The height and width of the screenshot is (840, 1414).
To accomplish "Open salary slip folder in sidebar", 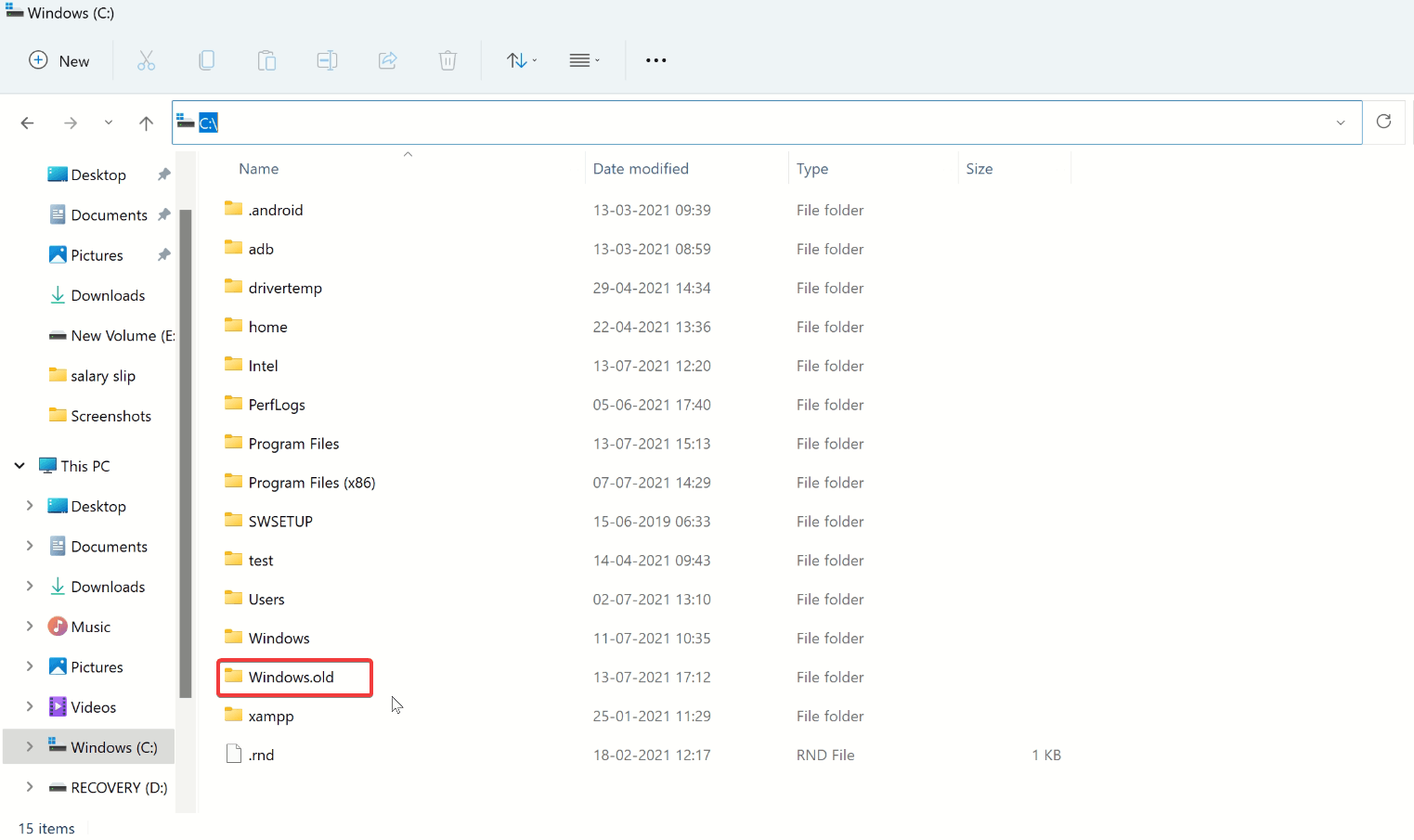I will 103,376.
